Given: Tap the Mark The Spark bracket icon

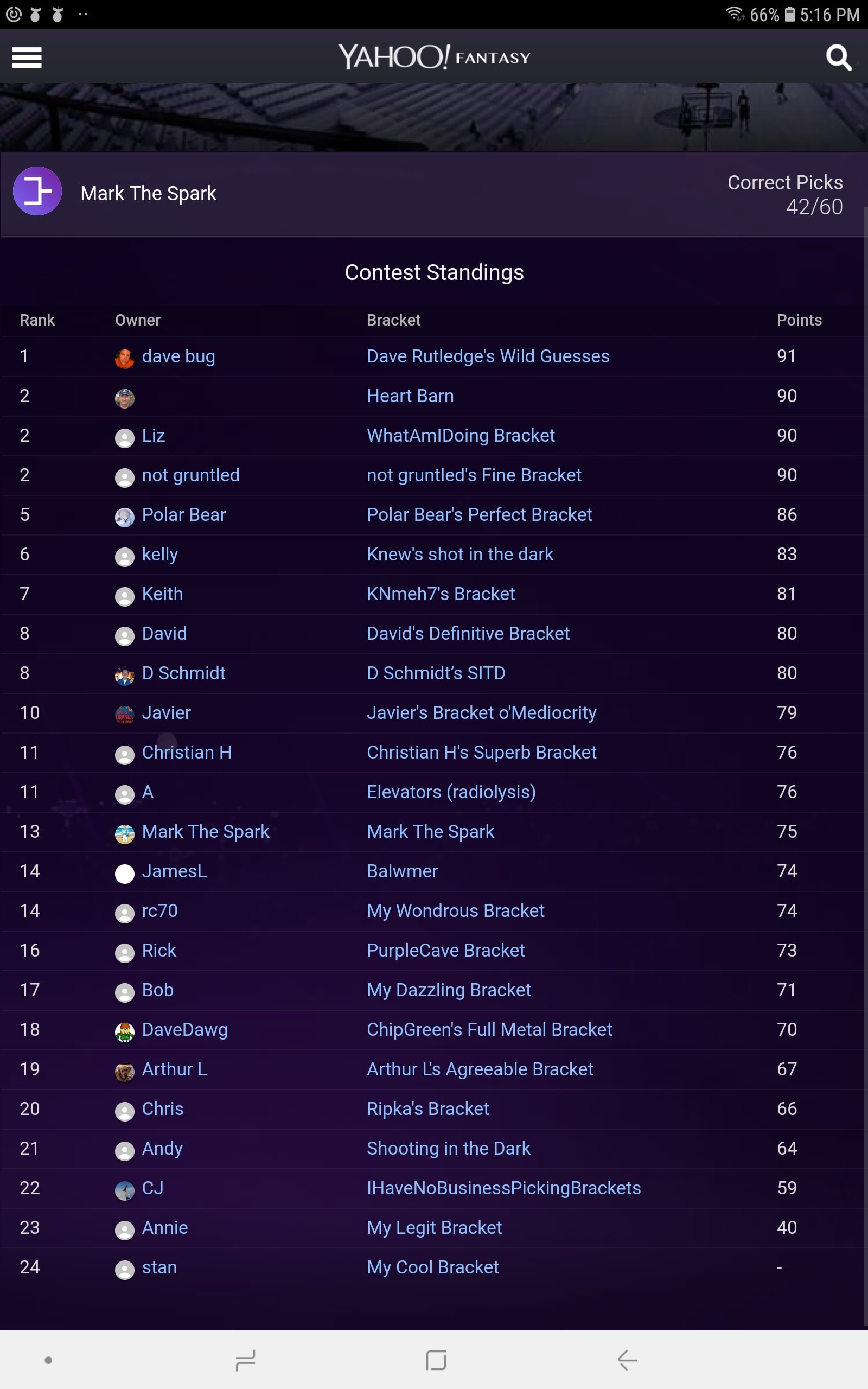Looking at the screenshot, I should pos(37,191).
